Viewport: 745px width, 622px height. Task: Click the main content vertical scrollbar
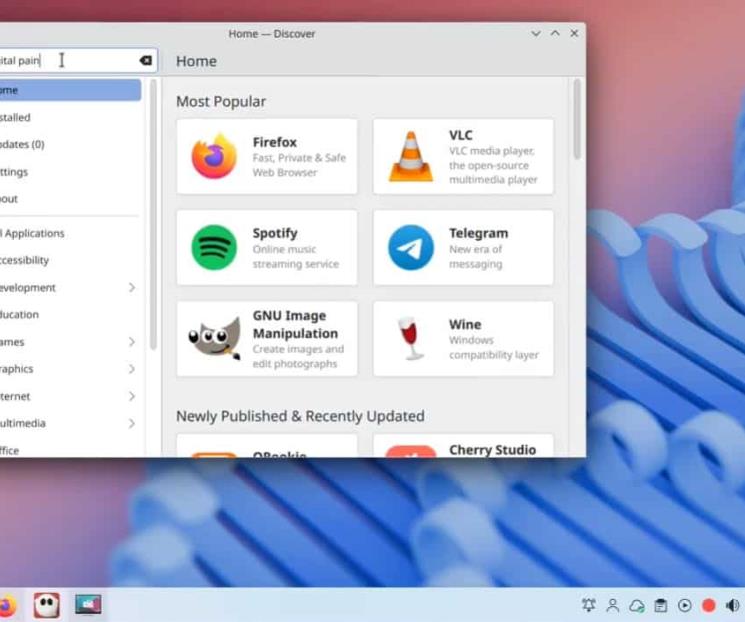[577, 120]
